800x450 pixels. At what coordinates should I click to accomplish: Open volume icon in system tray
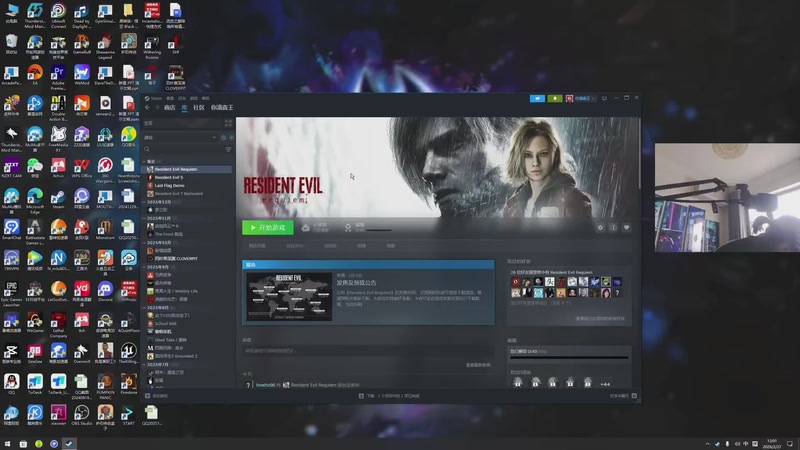pos(736,444)
